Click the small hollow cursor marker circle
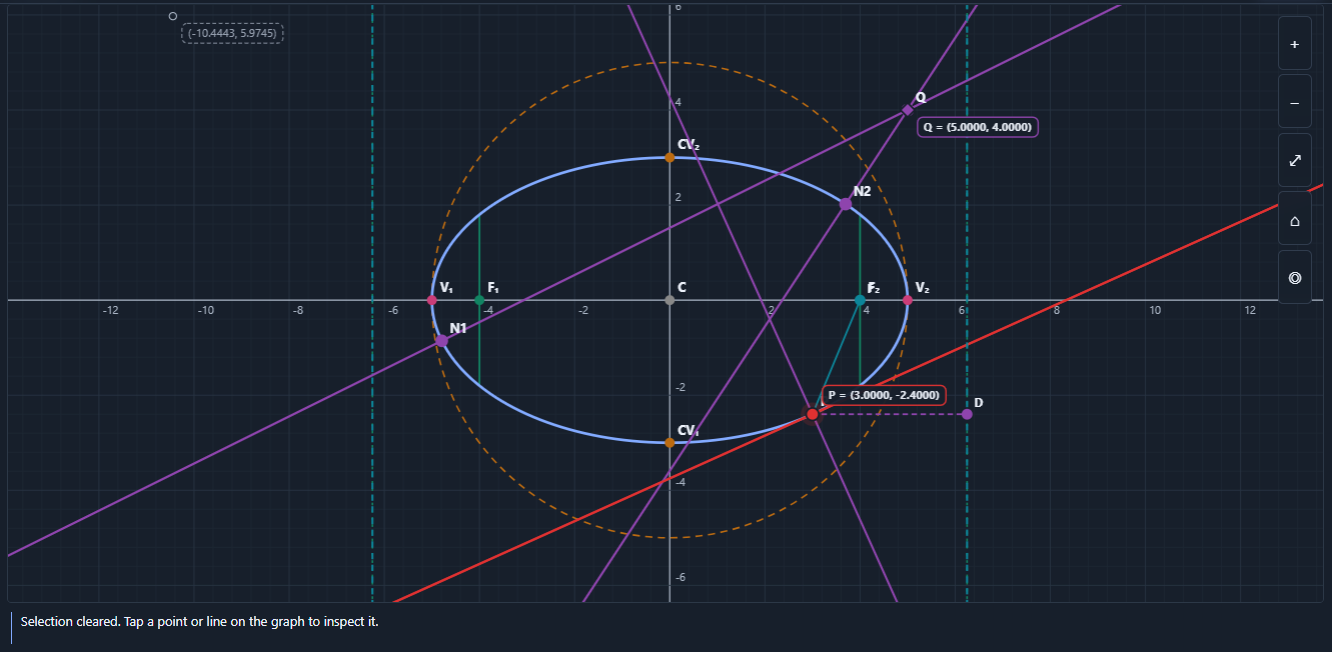The image size is (1332, 652). click(x=173, y=16)
